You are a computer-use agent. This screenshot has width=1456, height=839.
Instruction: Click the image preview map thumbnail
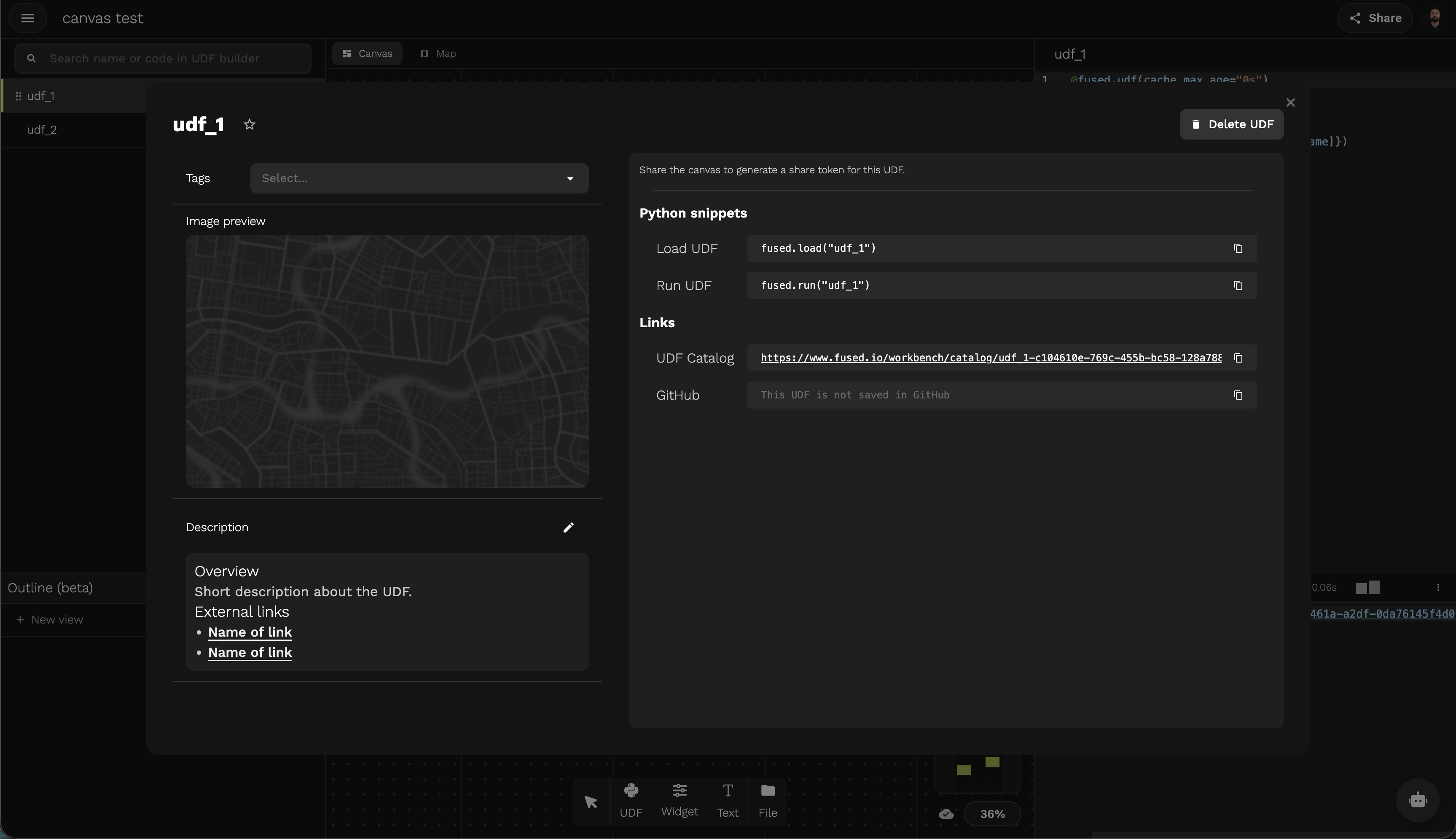387,361
